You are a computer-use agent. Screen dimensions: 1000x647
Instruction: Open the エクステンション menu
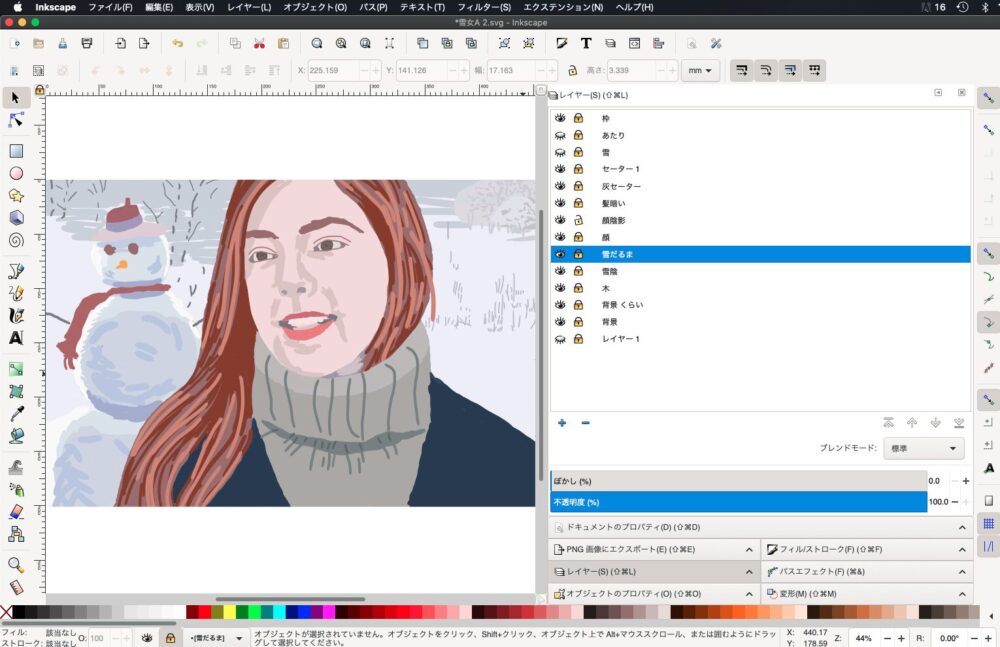pos(563,7)
